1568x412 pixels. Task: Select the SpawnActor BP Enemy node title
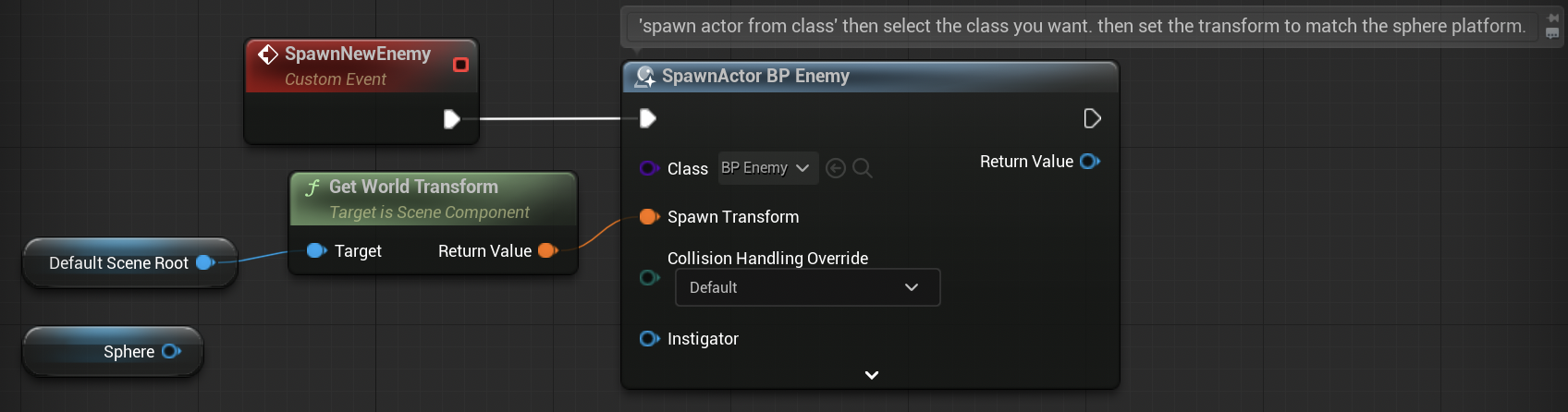[755, 76]
